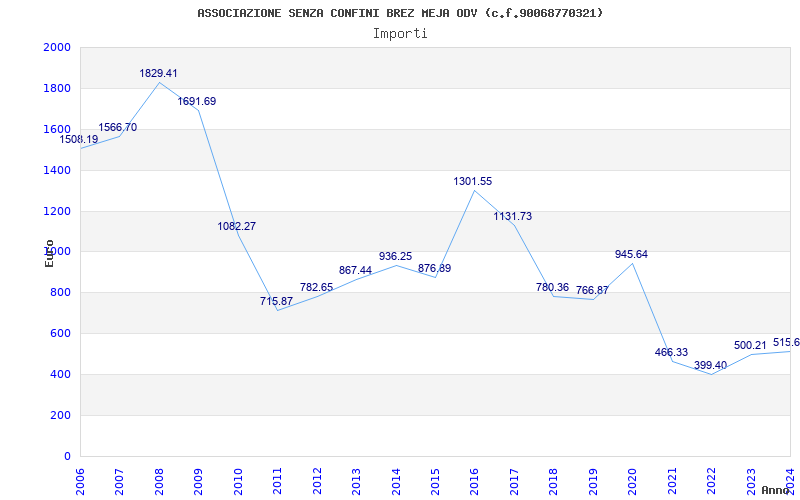Click the Anno x-axis title
Image resolution: width=800 pixels, height=500 pixels.
click(776, 490)
